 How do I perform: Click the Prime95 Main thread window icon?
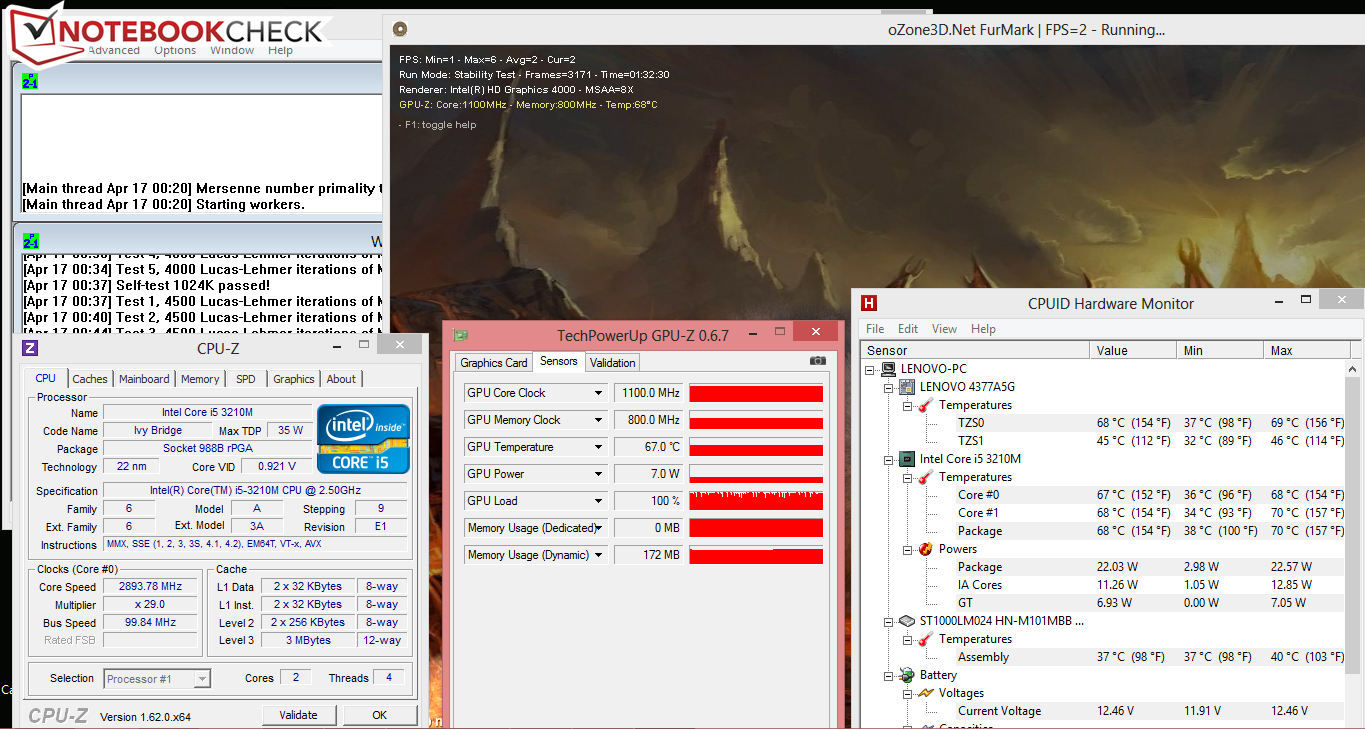pyautogui.click(x=30, y=81)
